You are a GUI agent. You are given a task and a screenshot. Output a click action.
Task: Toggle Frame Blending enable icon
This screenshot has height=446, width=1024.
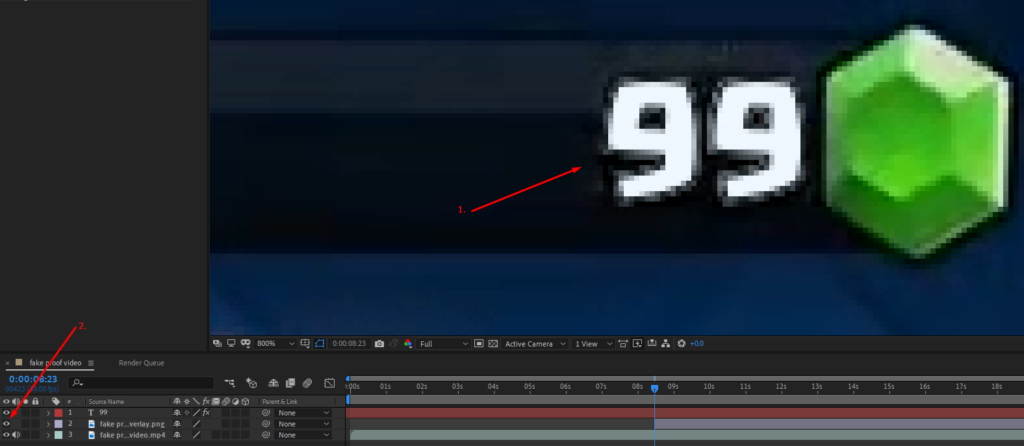tap(290, 383)
